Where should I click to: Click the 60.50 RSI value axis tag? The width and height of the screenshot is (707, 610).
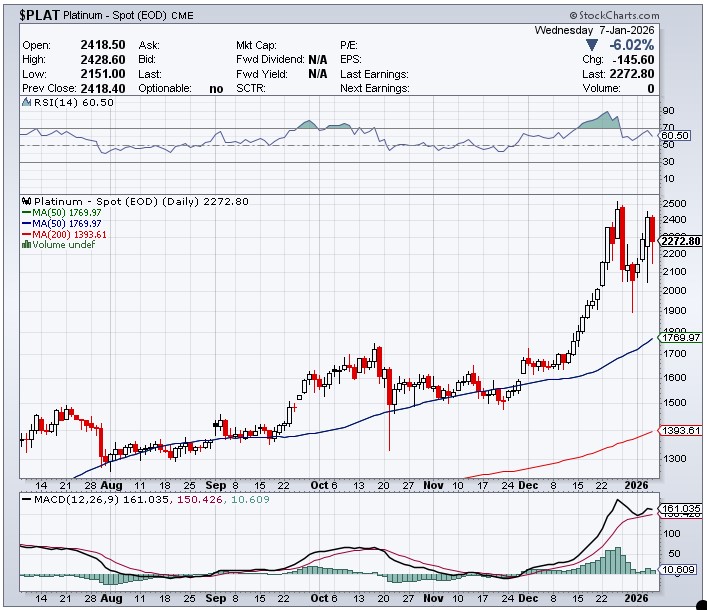(676, 135)
